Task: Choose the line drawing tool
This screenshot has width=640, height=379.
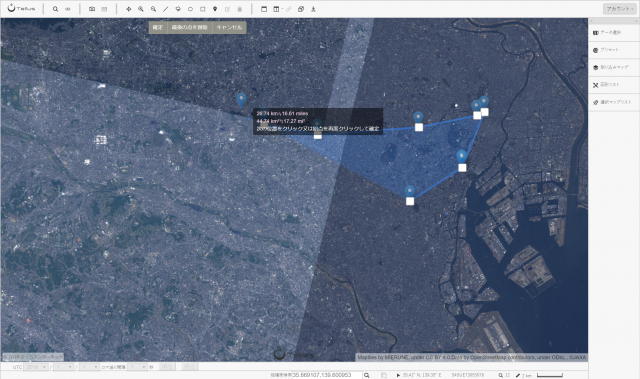Action: [165, 9]
